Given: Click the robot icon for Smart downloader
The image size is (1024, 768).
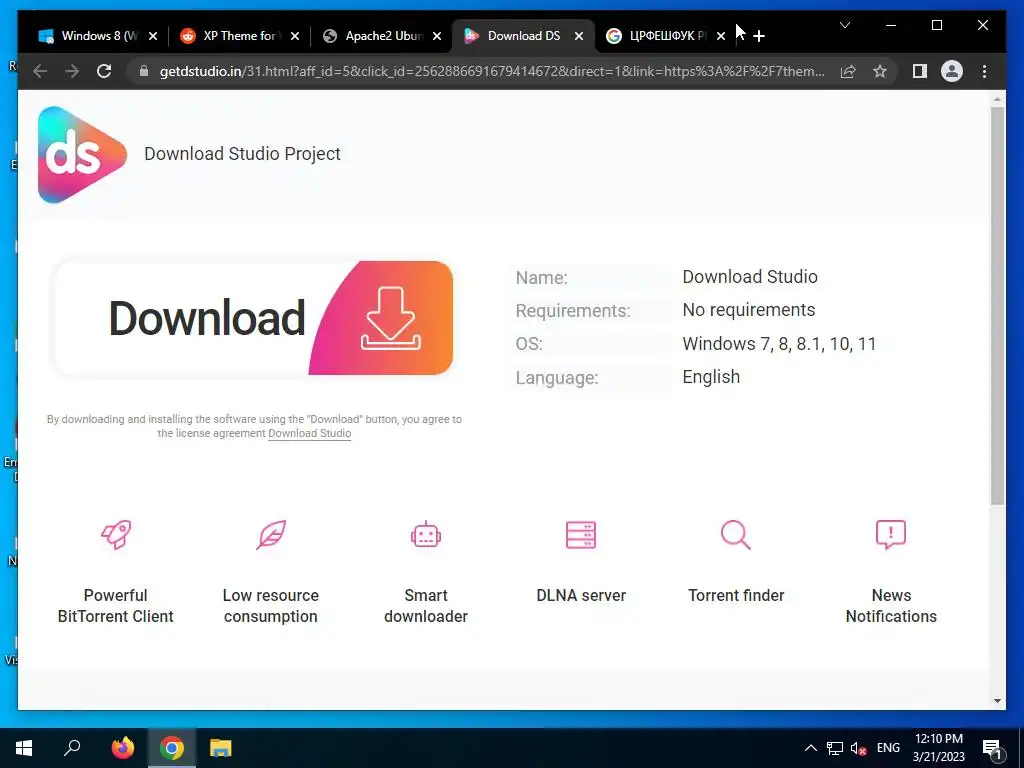Looking at the screenshot, I should click(x=426, y=535).
